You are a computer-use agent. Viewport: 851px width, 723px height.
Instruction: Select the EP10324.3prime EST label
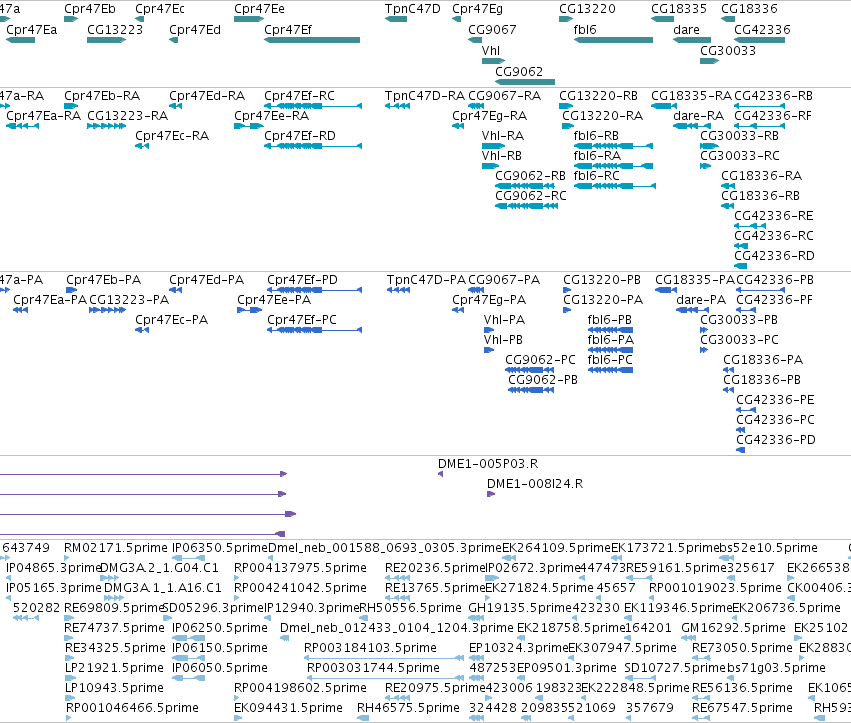(518, 648)
